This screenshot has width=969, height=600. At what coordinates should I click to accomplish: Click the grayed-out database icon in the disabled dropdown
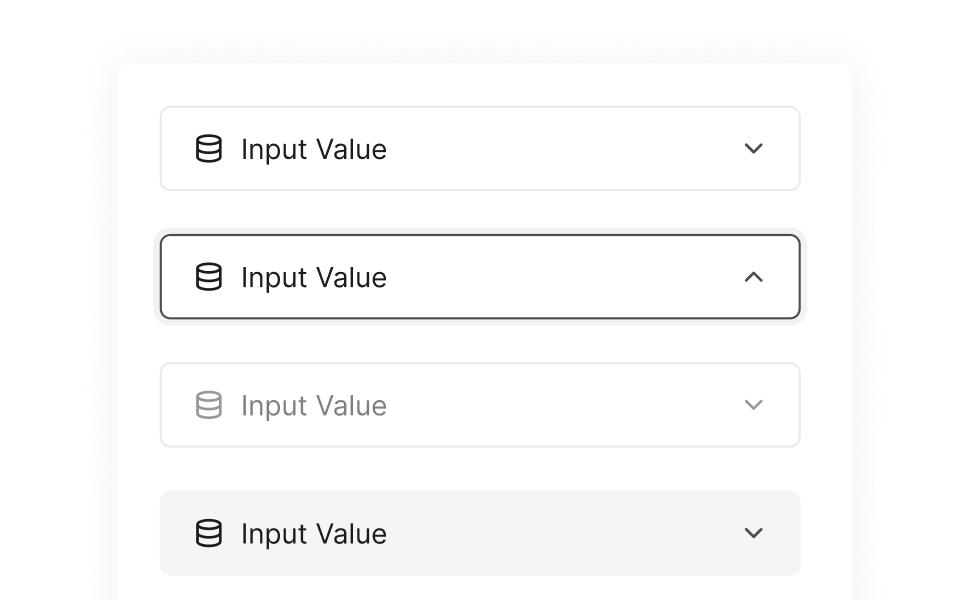tap(208, 405)
